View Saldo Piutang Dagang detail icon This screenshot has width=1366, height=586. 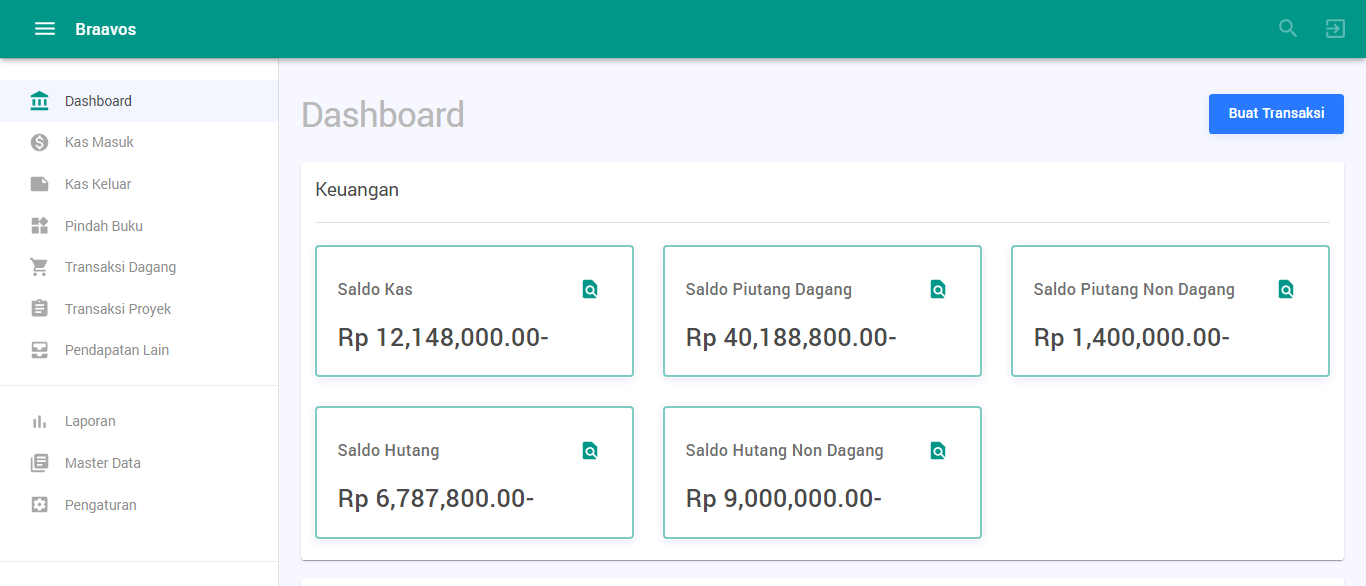coord(938,290)
